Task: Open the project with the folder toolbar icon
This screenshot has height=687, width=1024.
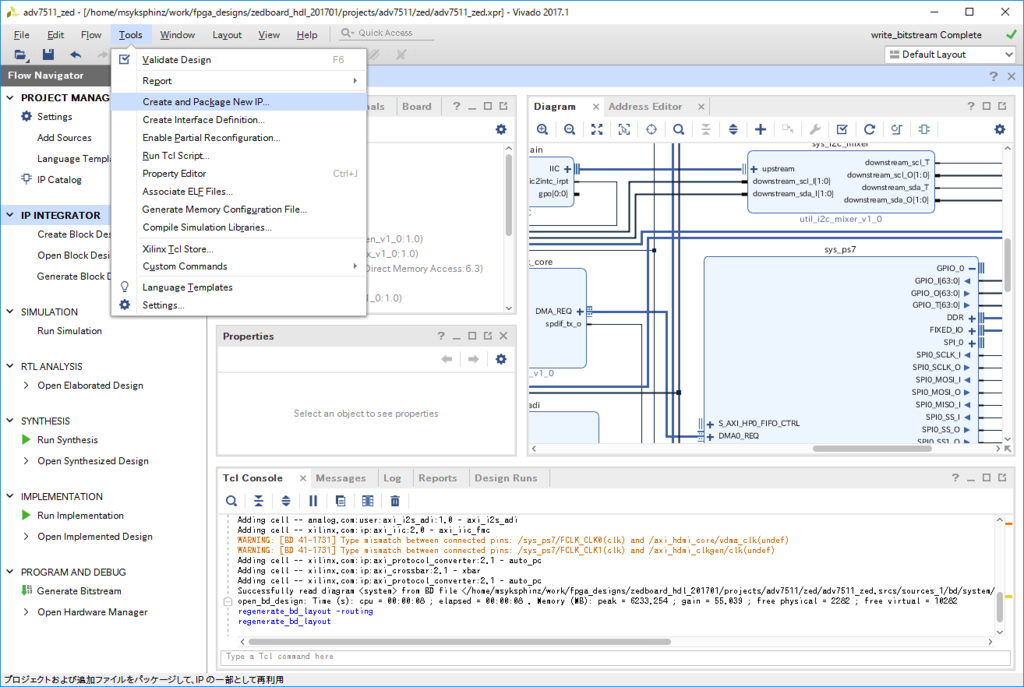Action: coord(21,55)
